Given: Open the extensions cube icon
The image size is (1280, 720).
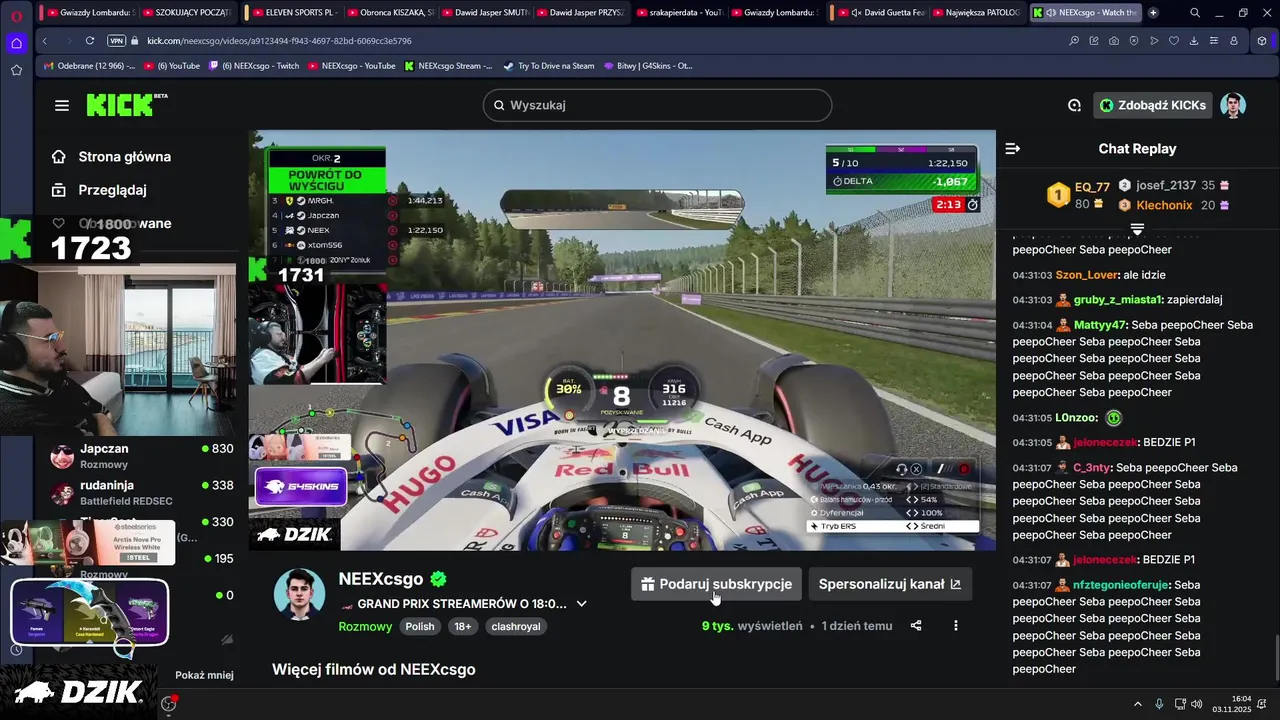Looking at the screenshot, I should click(1262, 41).
